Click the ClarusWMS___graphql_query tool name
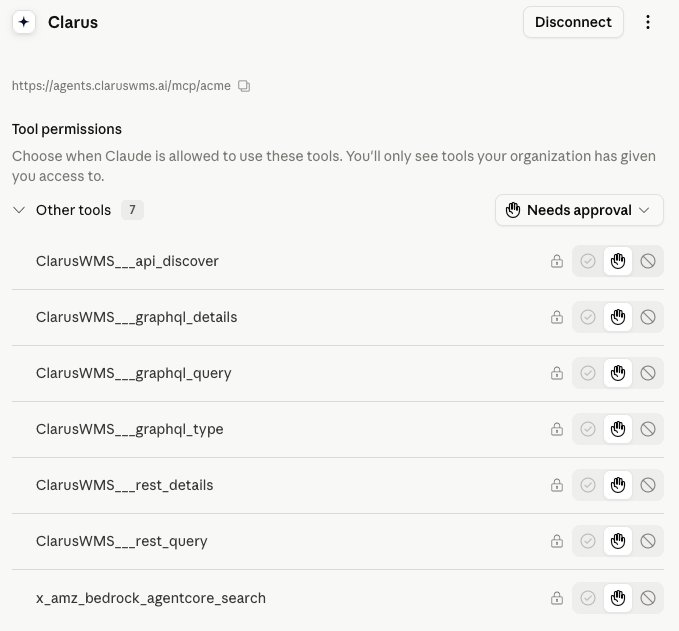 pyautogui.click(x=133, y=373)
